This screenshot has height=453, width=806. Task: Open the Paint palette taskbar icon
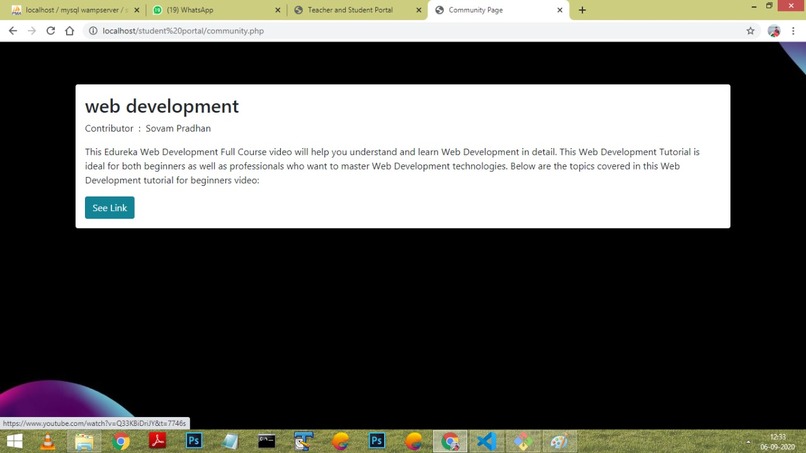[x=559, y=442]
